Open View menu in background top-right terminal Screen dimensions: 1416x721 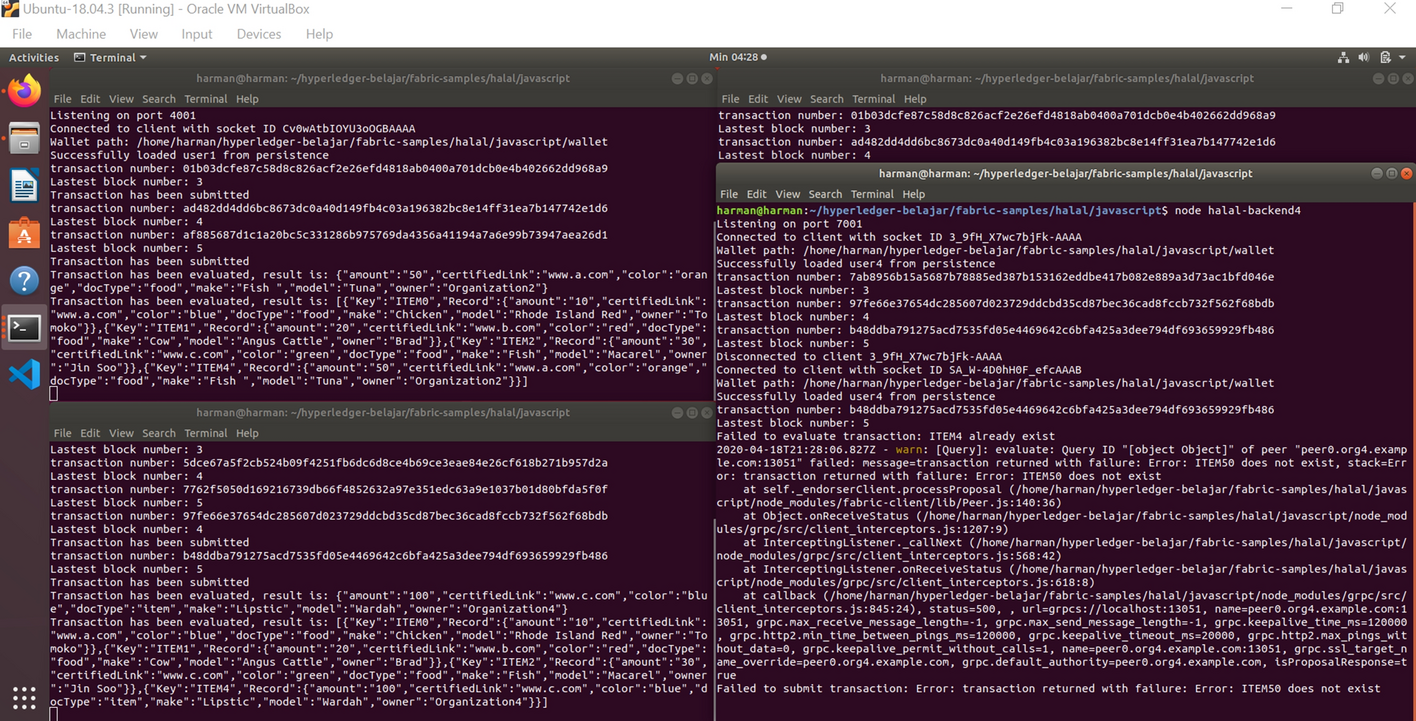789,99
